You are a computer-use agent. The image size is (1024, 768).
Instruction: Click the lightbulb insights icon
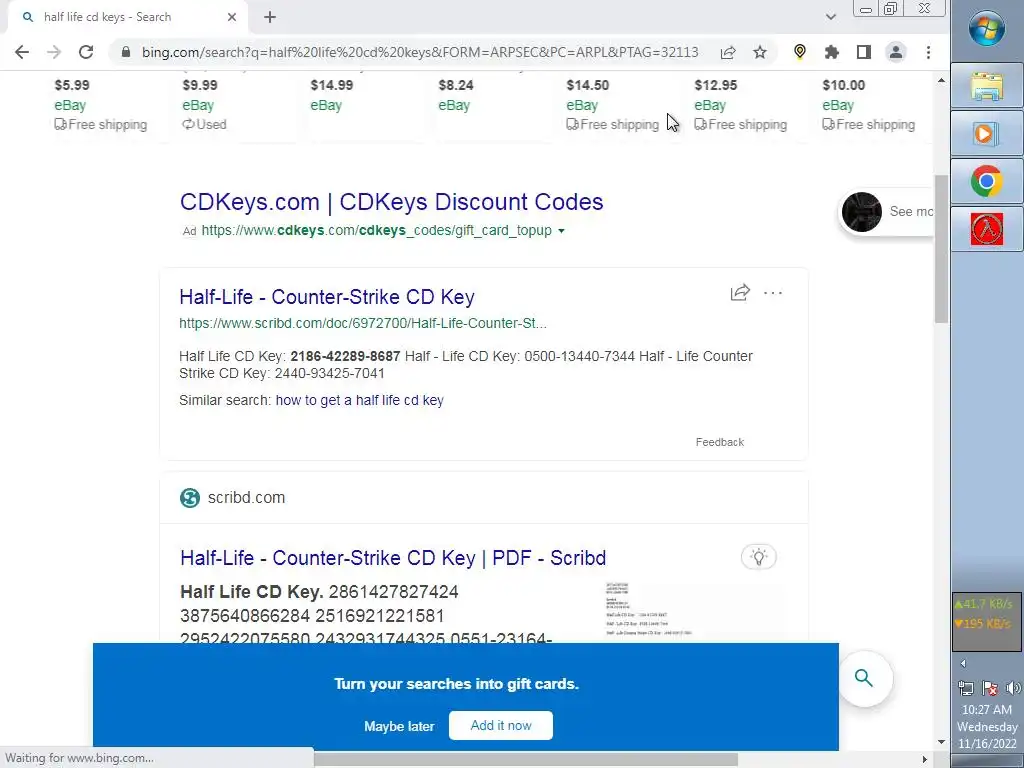coord(758,557)
